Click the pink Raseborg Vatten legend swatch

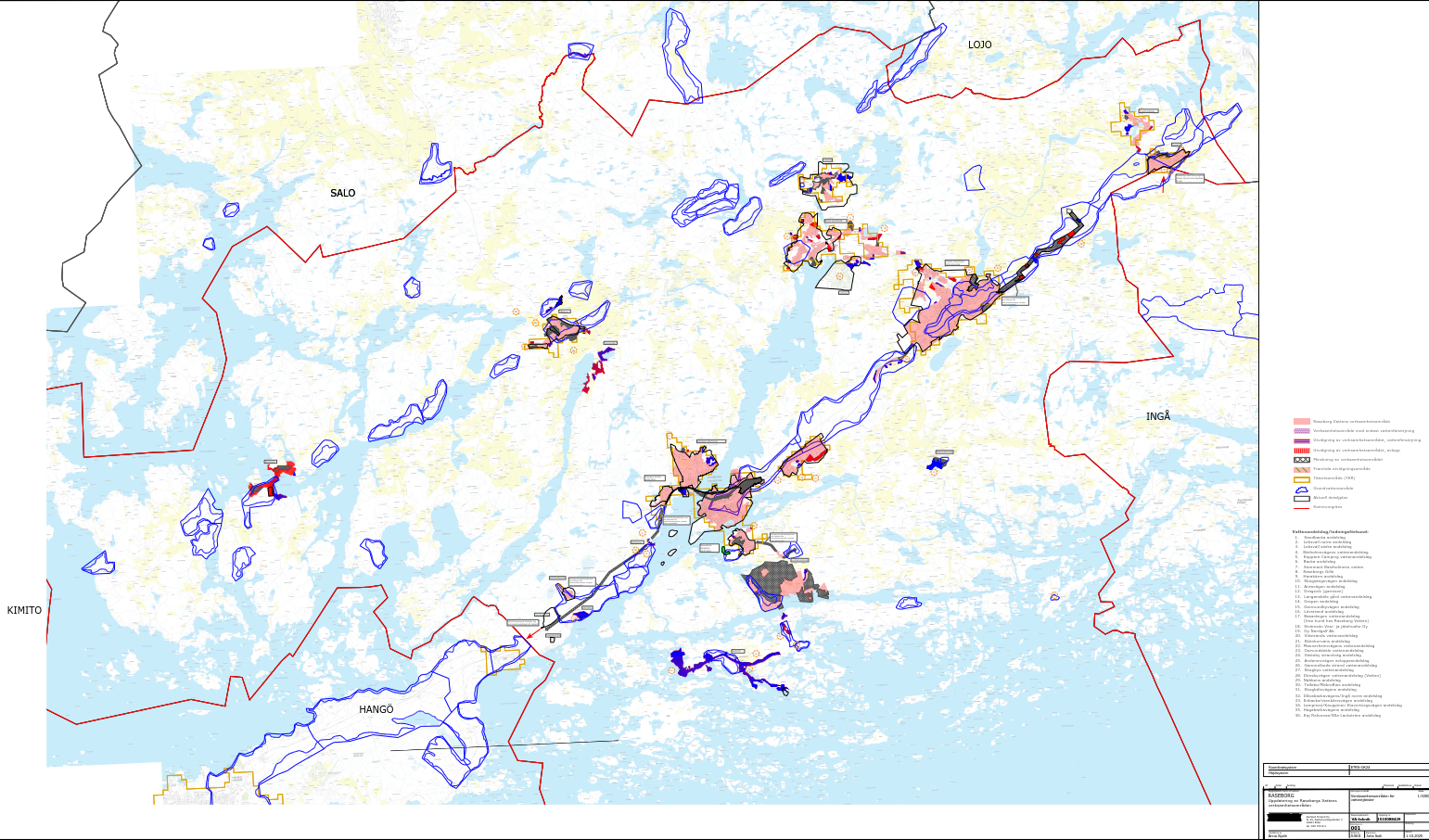tap(1301, 422)
